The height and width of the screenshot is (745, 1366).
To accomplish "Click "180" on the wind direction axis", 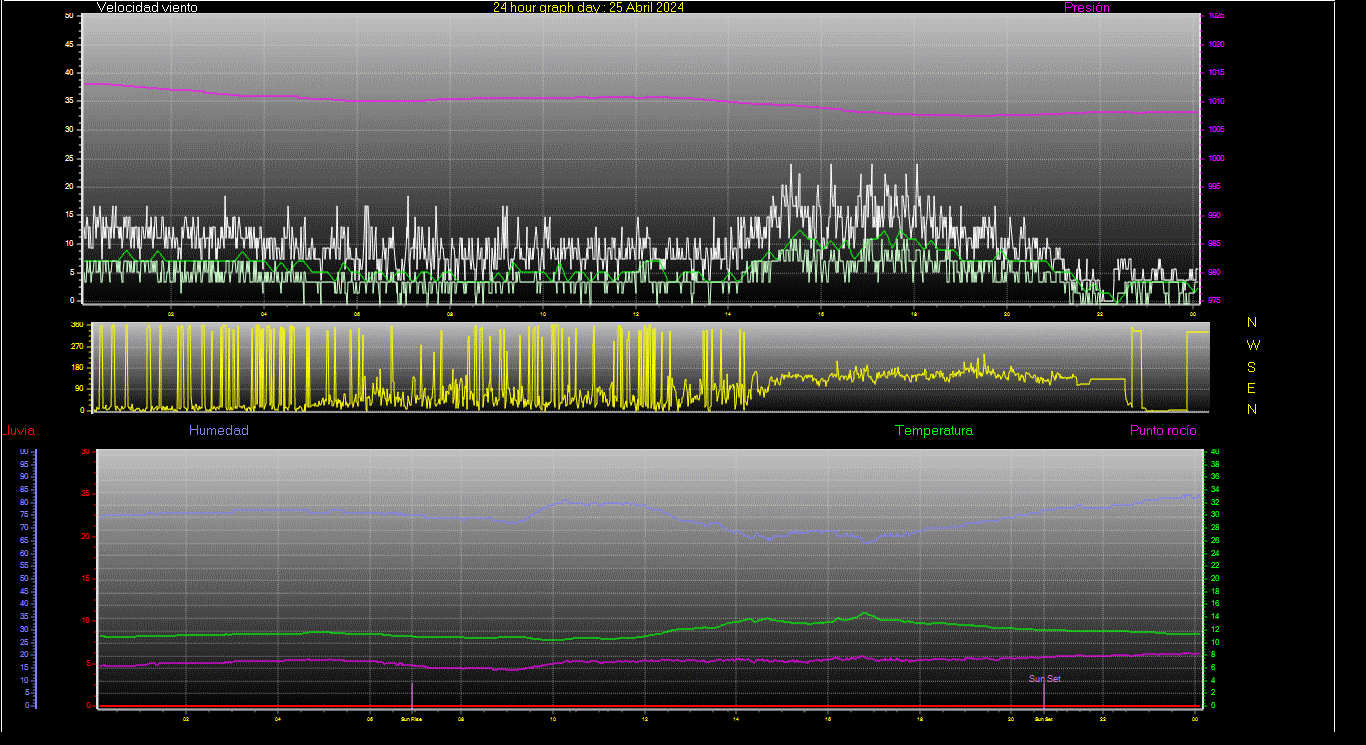I will click(x=77, y=368).
